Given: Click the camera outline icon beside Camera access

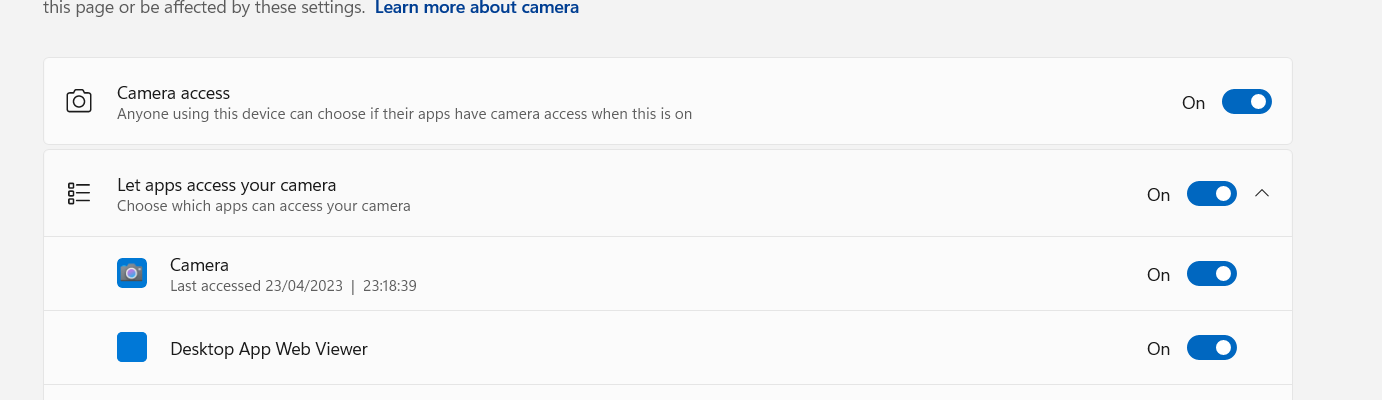Looking at the screenshot, I should coord(79,101).
